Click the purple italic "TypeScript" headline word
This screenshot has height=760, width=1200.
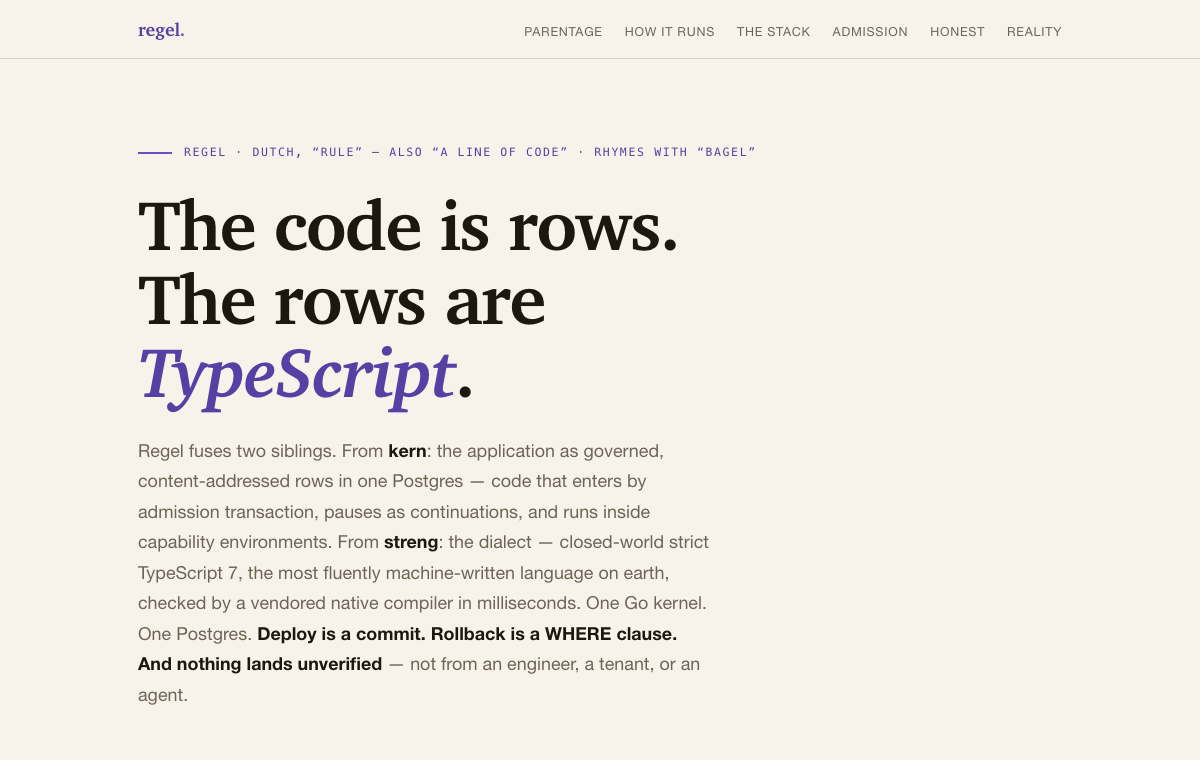coord(297,375)
